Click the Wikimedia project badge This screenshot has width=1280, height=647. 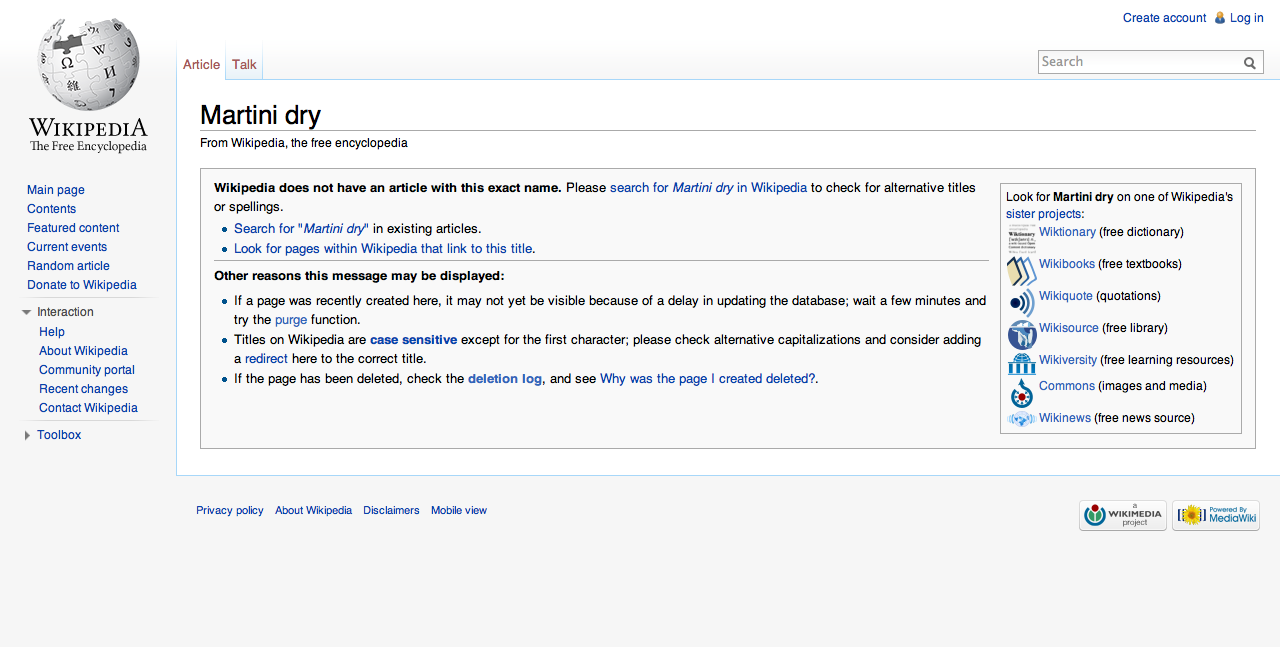(1122, 515)
